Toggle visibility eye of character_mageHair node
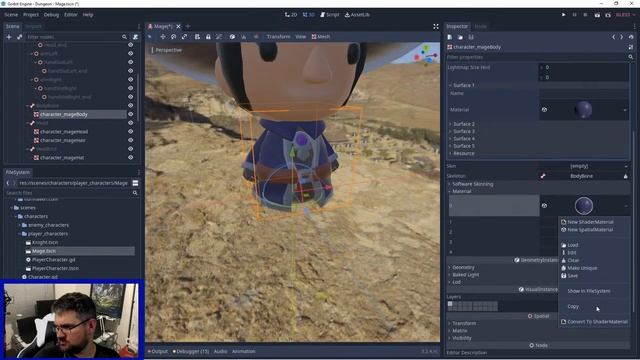Image resolution: width=640 pixels, height=360 pixels. tap(131, 140)
